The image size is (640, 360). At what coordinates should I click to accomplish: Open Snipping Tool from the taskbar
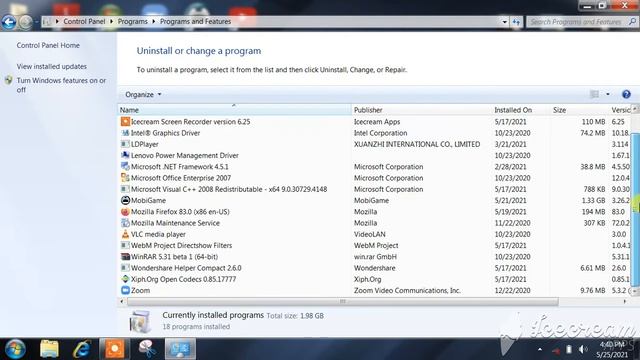[147, 349]
